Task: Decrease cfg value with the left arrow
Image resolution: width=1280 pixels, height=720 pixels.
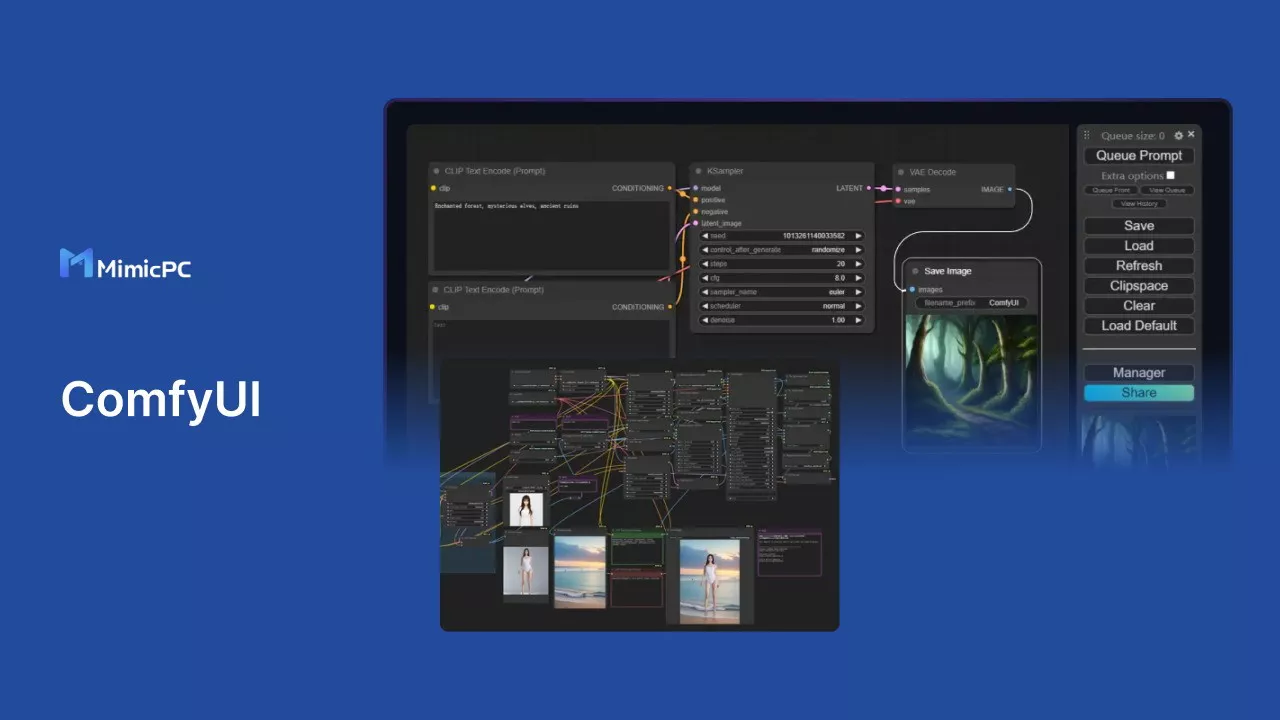Action: click(705, 278)
